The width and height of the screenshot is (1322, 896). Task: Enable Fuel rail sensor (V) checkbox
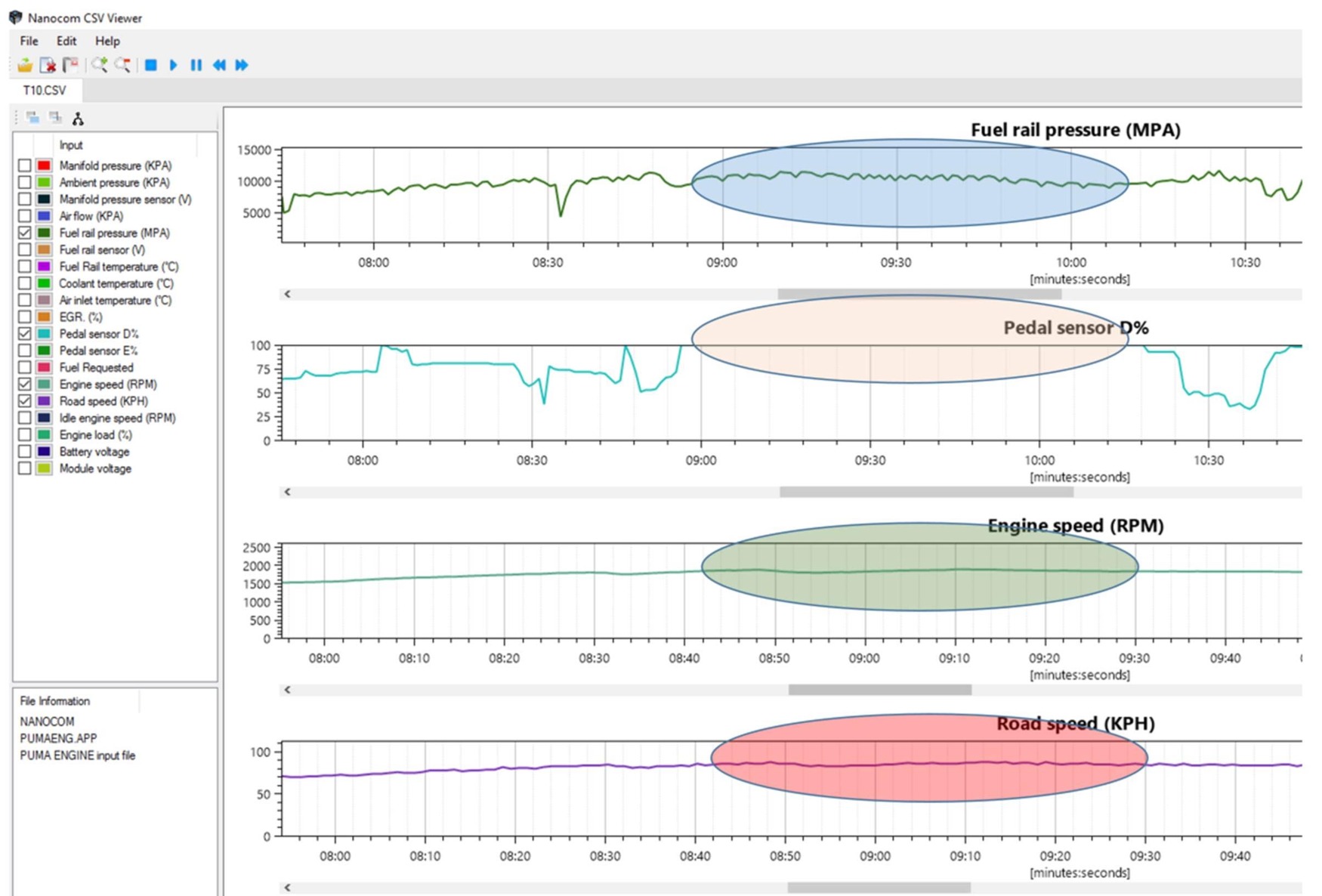coord(25,249)
